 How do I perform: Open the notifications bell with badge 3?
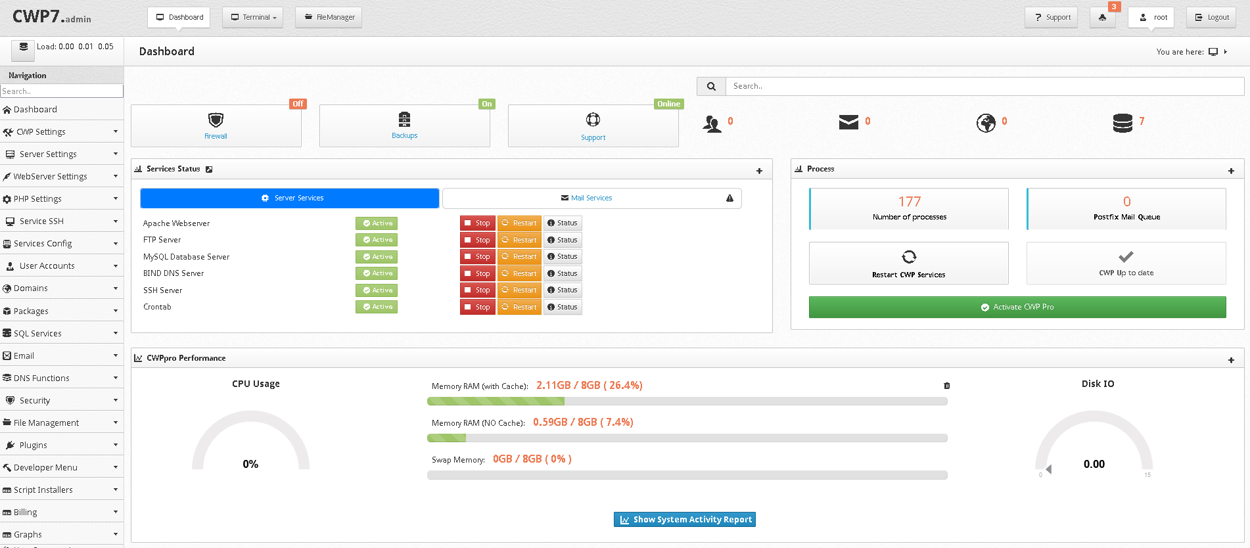pos(1103,17)
